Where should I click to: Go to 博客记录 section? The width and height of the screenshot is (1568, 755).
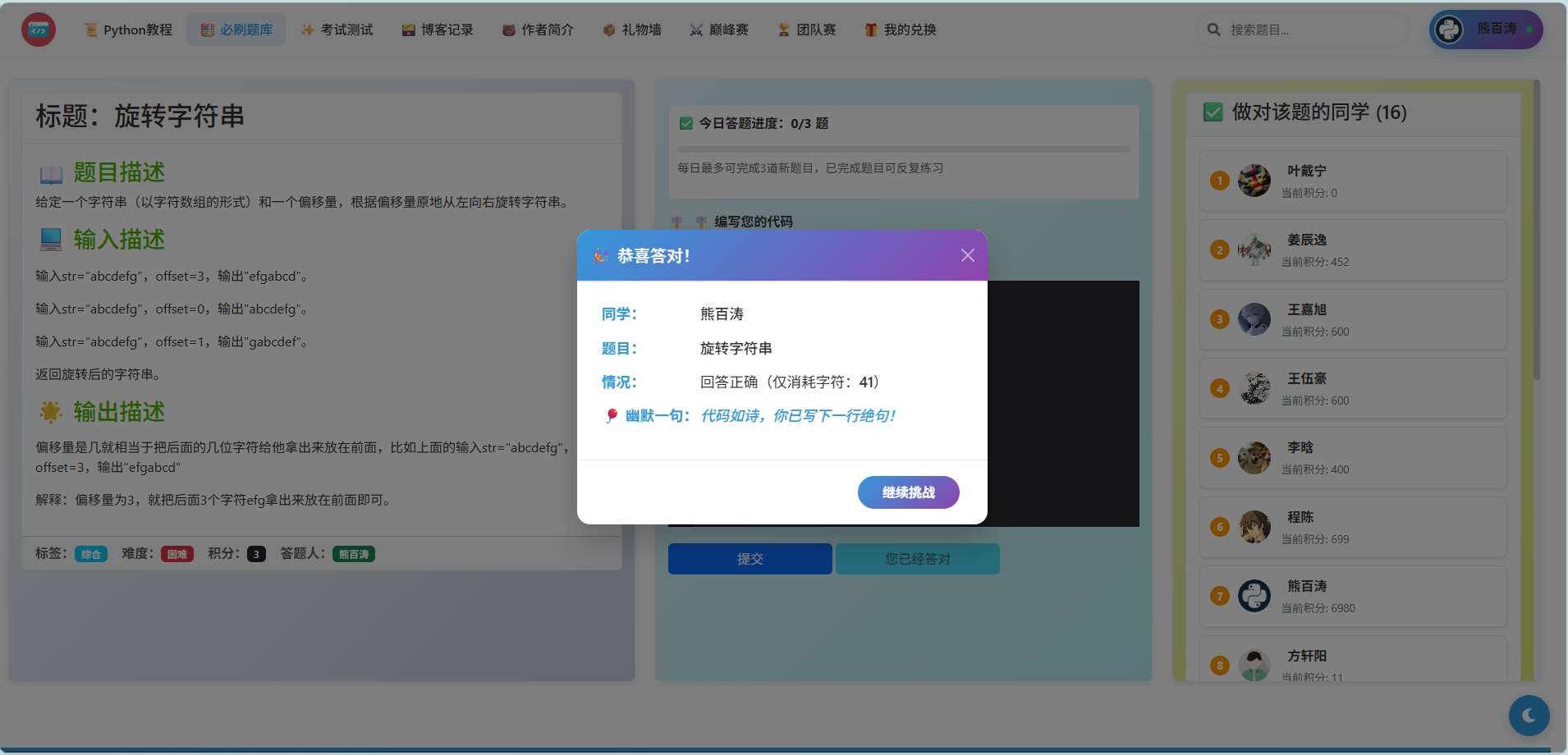(438, 30)
